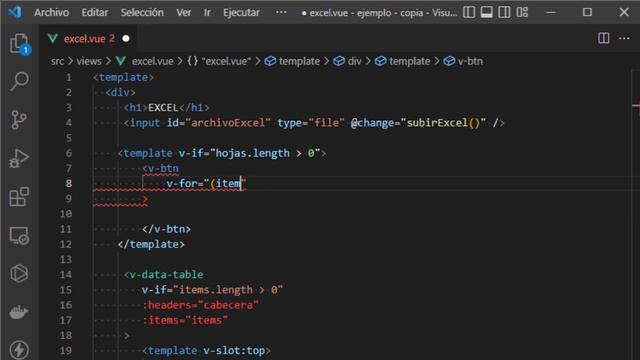Click :headers="cabecera" on line 16

point(200,305)
